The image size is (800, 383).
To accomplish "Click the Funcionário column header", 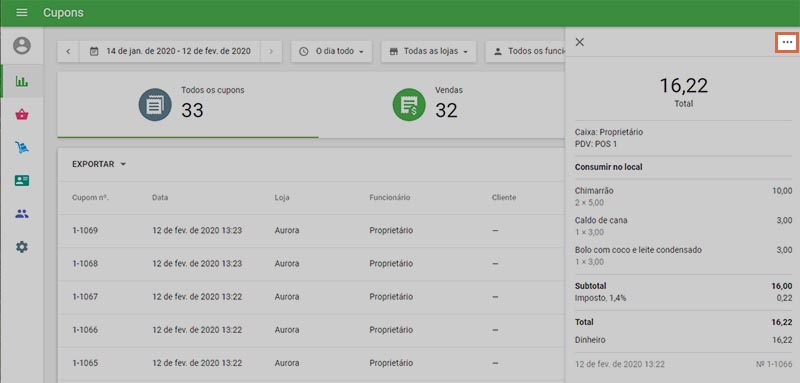I will 390,197.
